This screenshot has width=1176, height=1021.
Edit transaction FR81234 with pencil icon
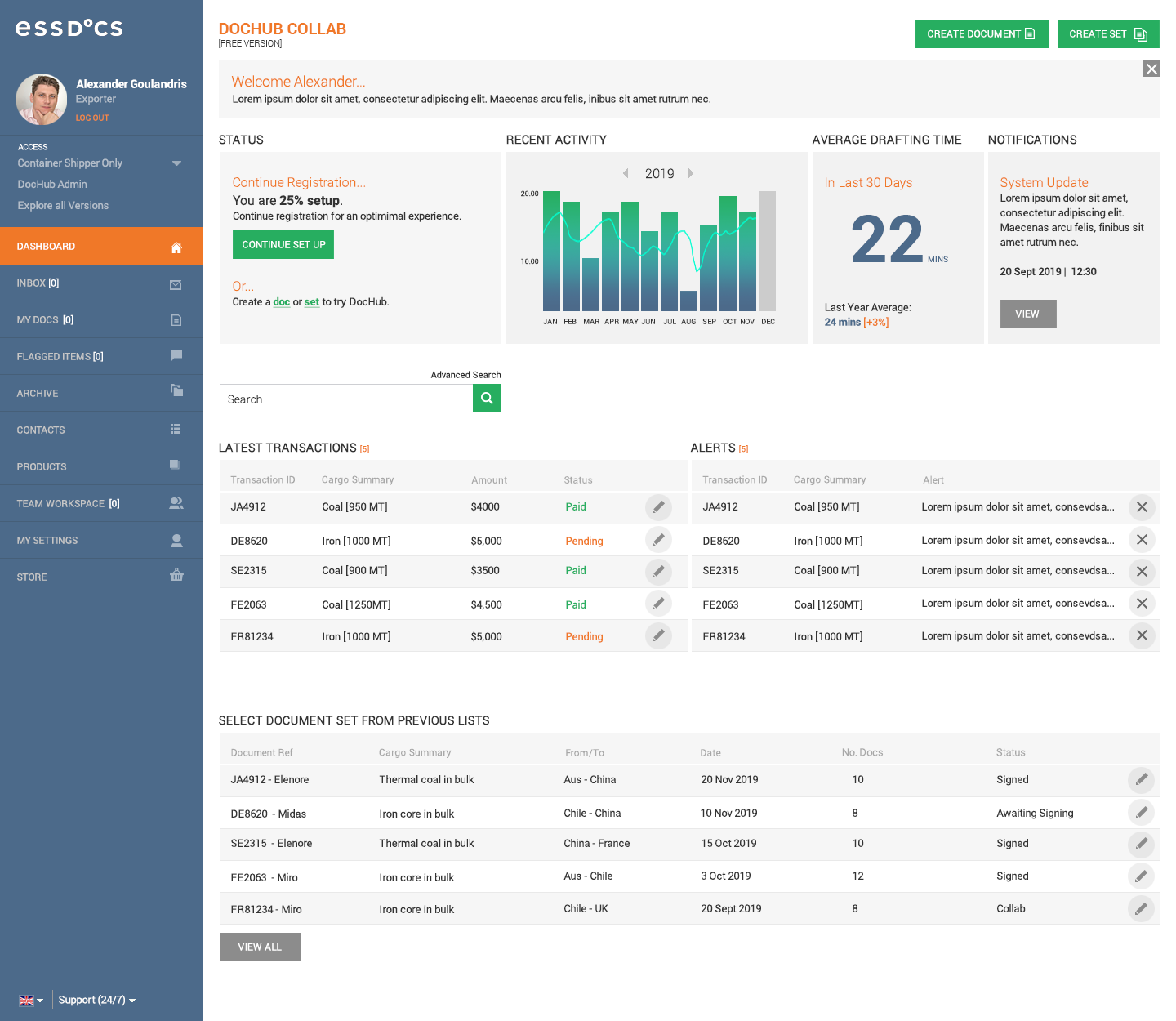coord(658,635)
